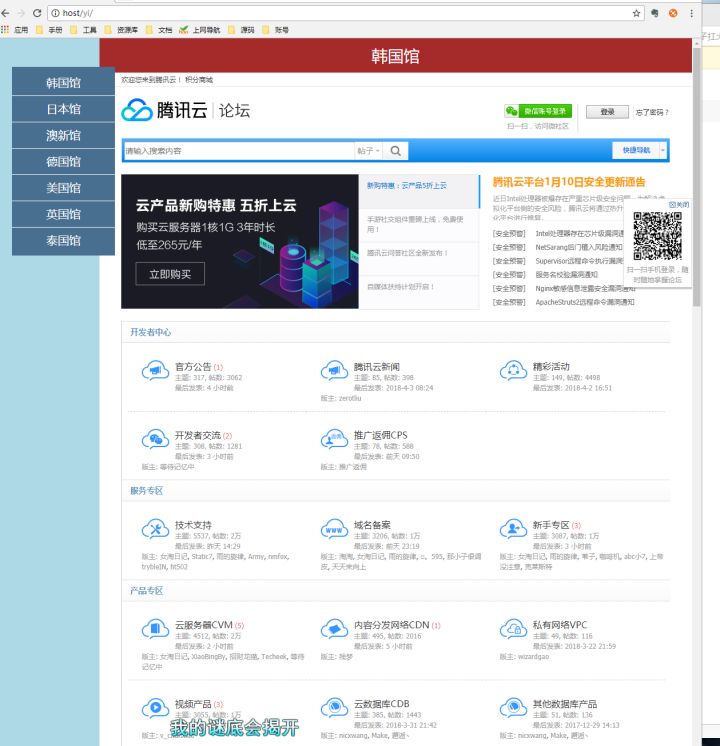Click the 新手专区 user cloud icon
The width and height of the screenshot is (720, 746).
[x=513, y=529]
